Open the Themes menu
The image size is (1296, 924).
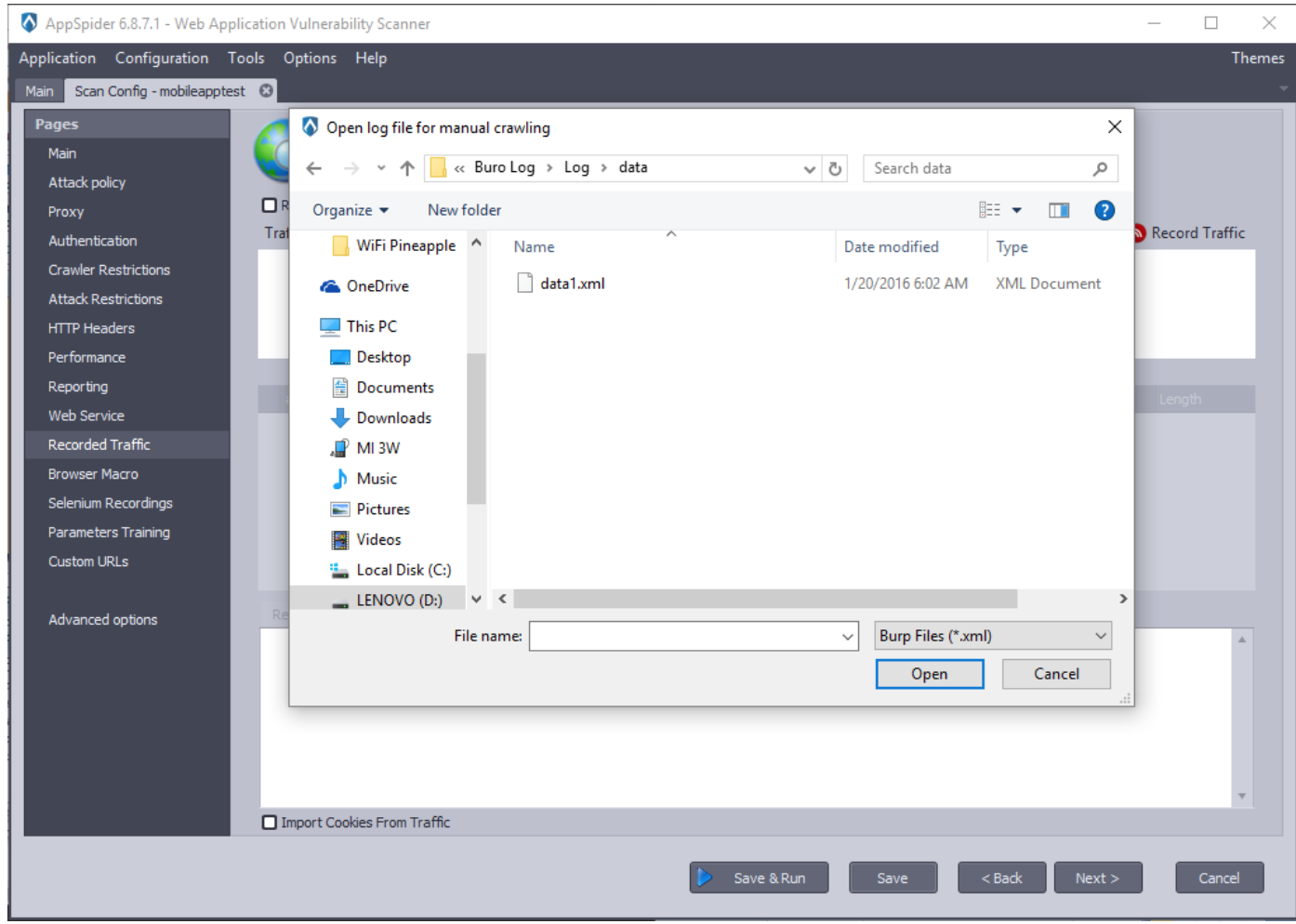tap(1257, 58)
